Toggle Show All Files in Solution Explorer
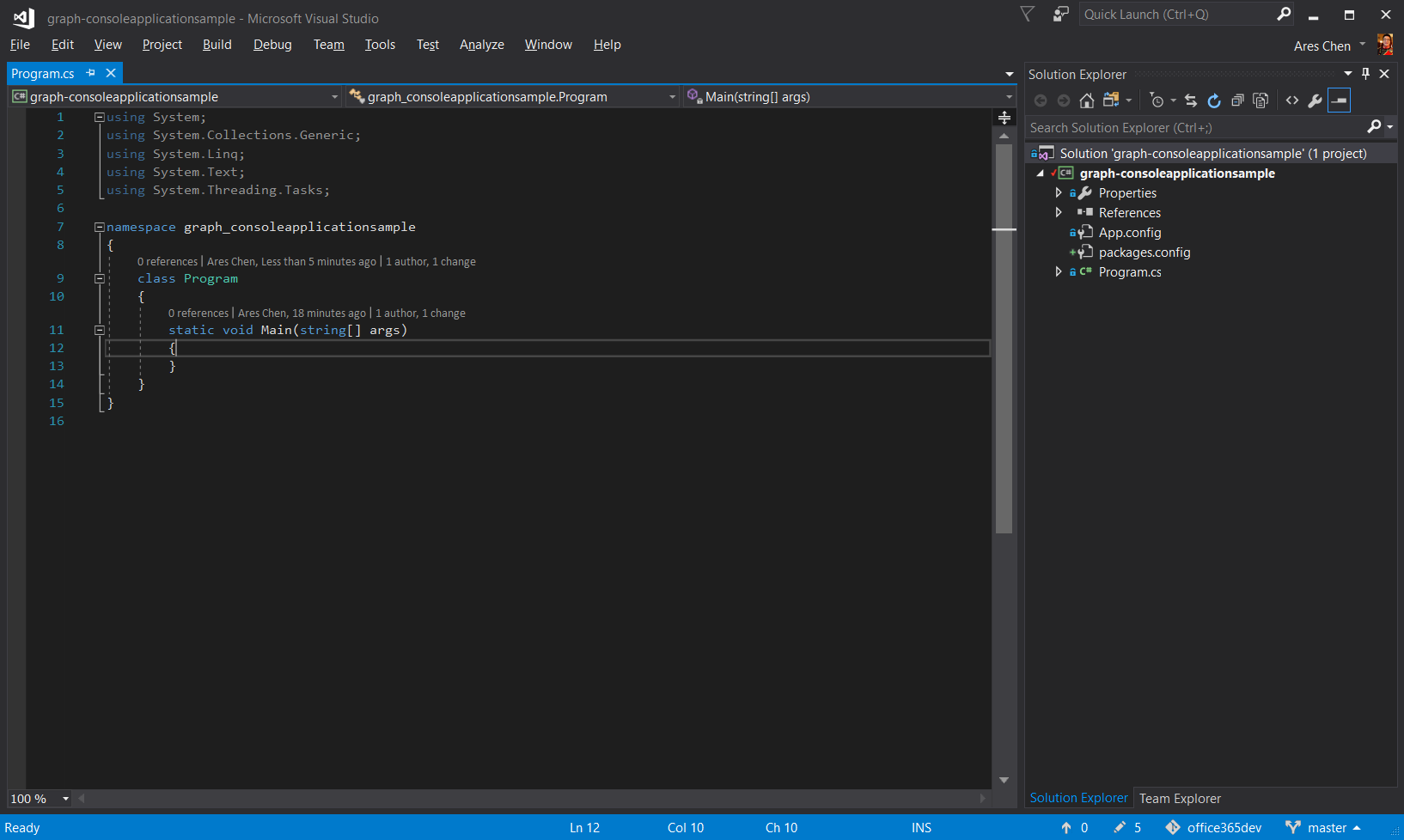 click(1261, 100)
